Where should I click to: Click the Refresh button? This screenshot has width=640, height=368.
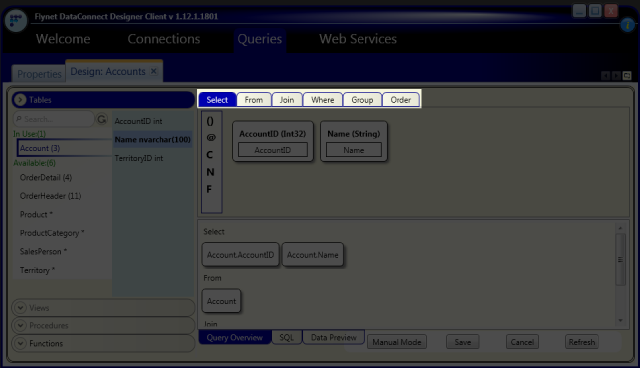pyautogui.click(x=582, y=342)
